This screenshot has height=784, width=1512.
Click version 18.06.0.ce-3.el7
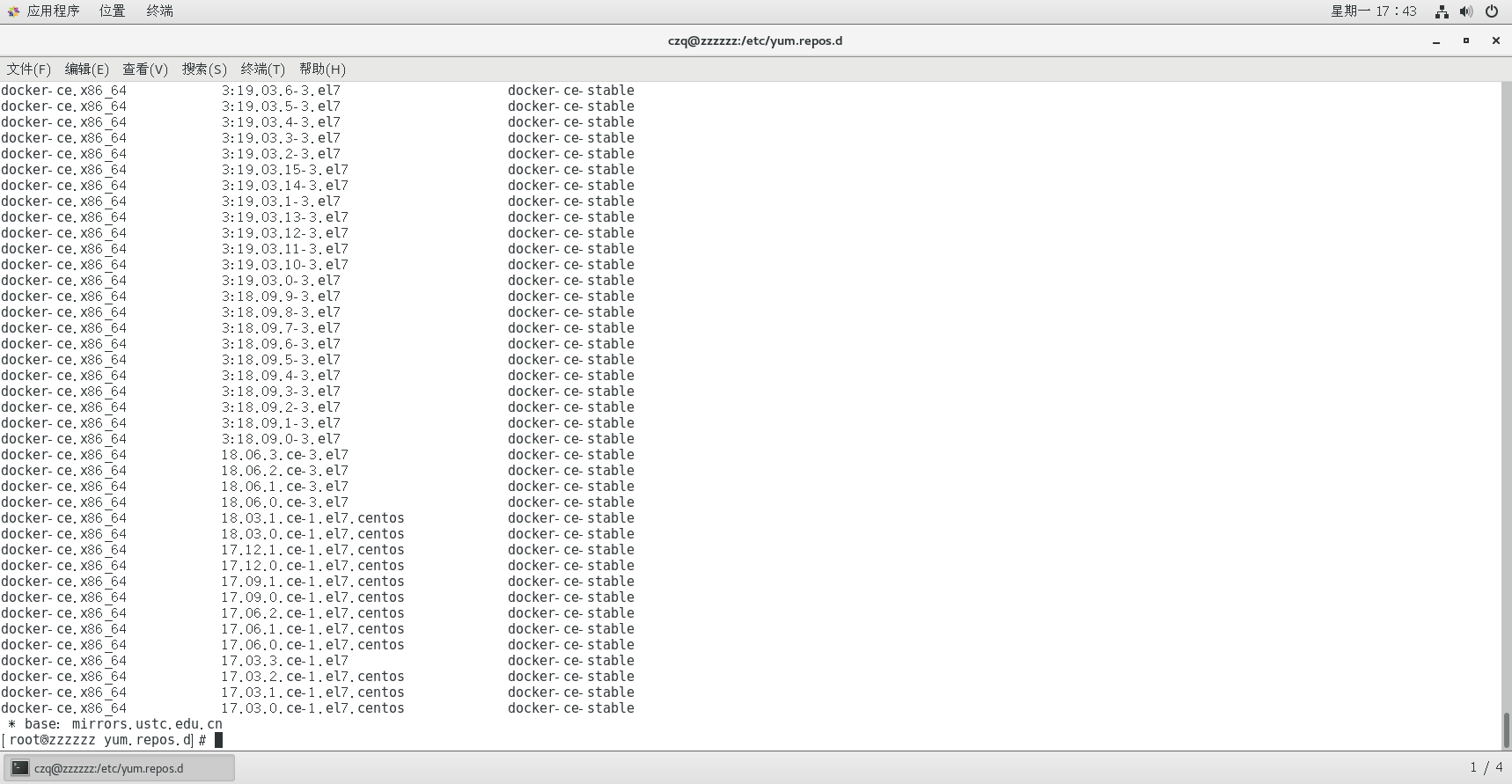tap(284, 502)
